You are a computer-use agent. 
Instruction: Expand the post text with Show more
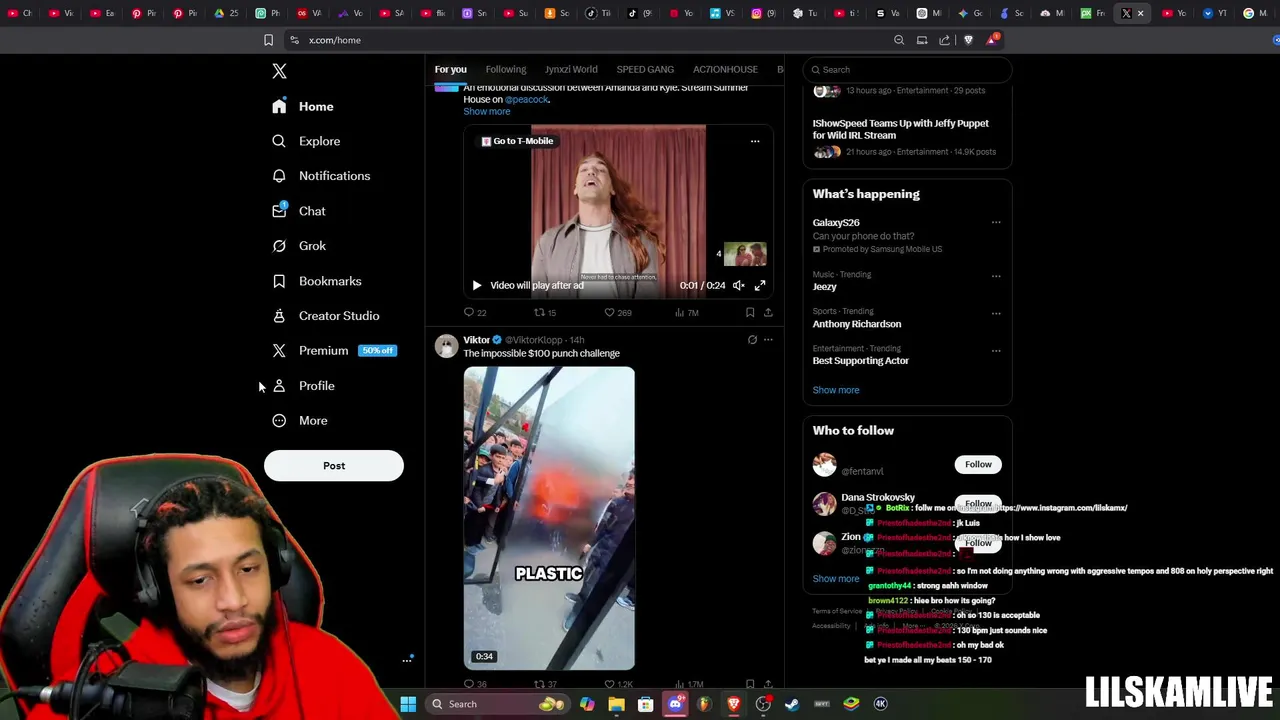486,111
